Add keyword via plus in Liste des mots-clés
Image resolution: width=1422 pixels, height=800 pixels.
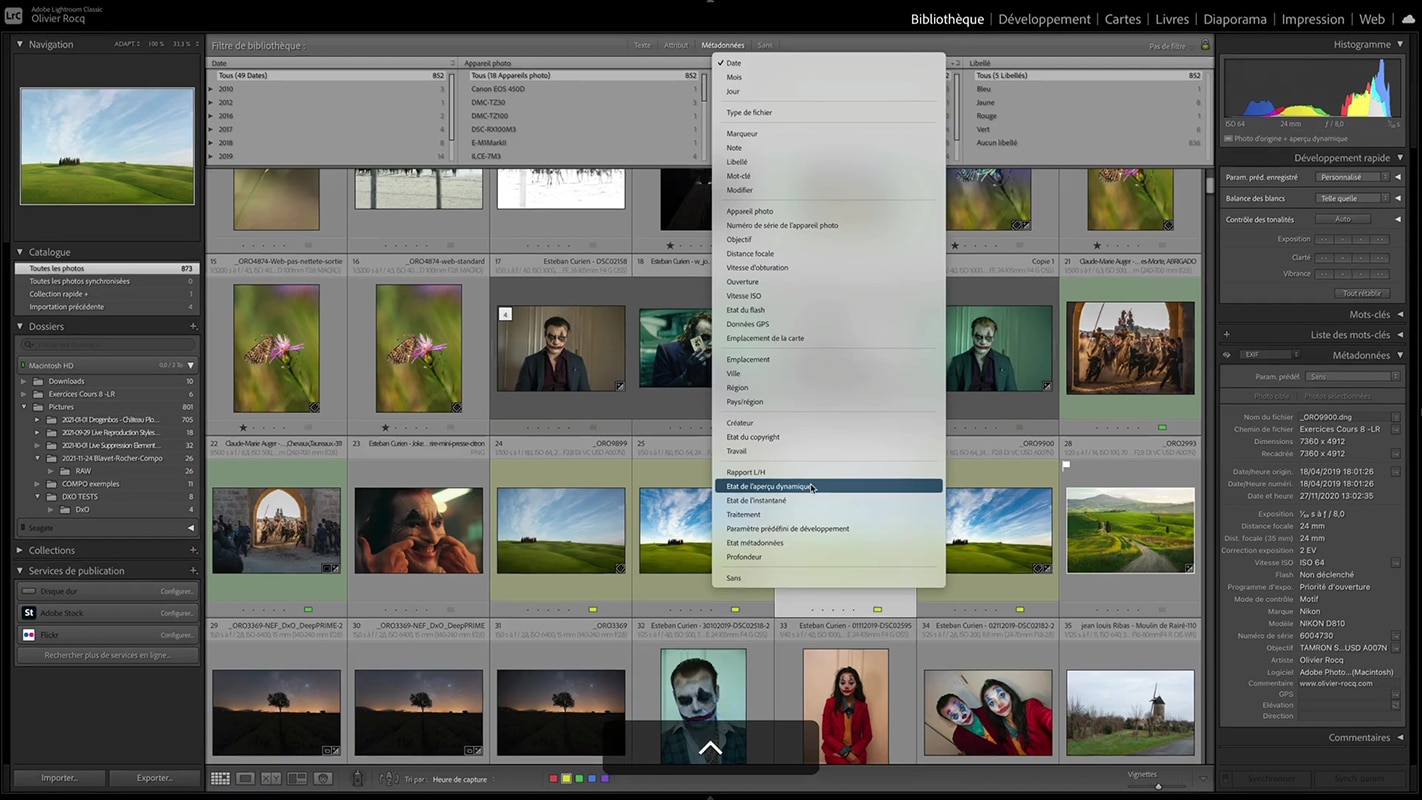[1227, 335]
